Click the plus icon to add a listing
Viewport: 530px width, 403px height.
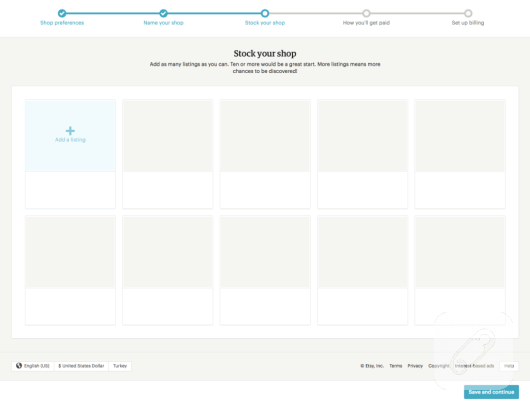pyautogui.click(x=70, y=131)
